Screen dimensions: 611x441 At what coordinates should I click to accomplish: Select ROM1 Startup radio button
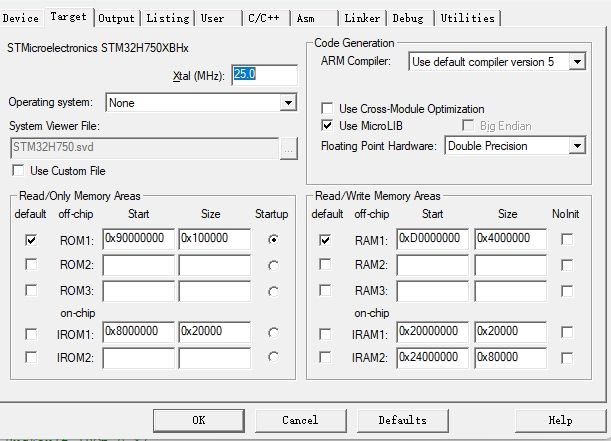click(x=274, y=240)
